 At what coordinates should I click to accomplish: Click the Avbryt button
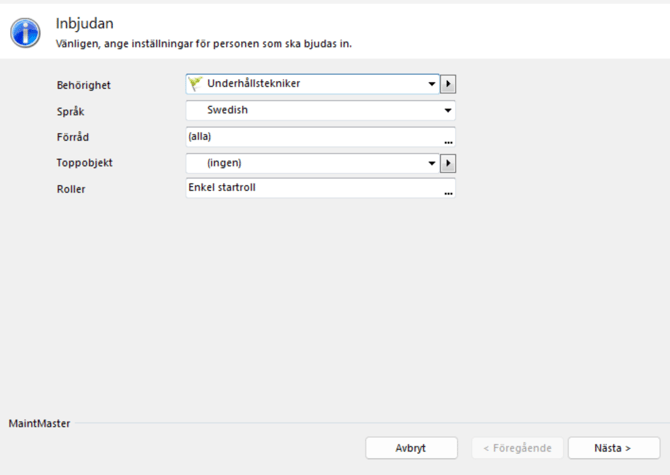pyautogui.click(x=411, y=448)
